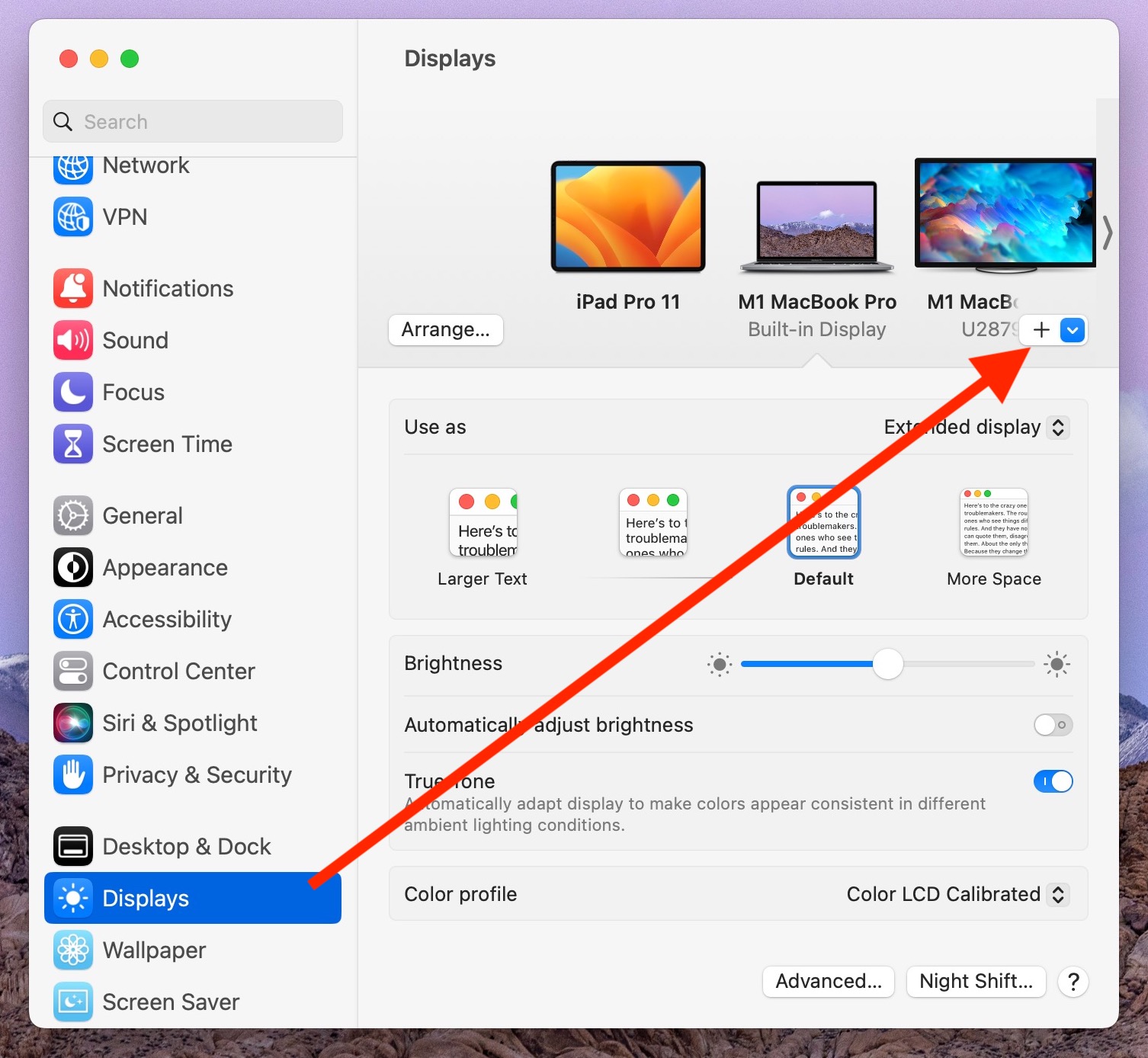
Task: Click the "Displays" page title text
Action: pos(450,59)
